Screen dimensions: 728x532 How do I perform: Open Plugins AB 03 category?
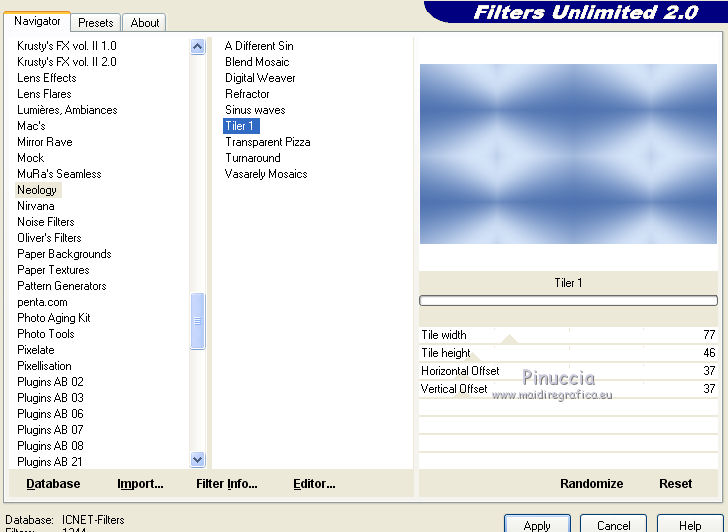tap(50, 398)
